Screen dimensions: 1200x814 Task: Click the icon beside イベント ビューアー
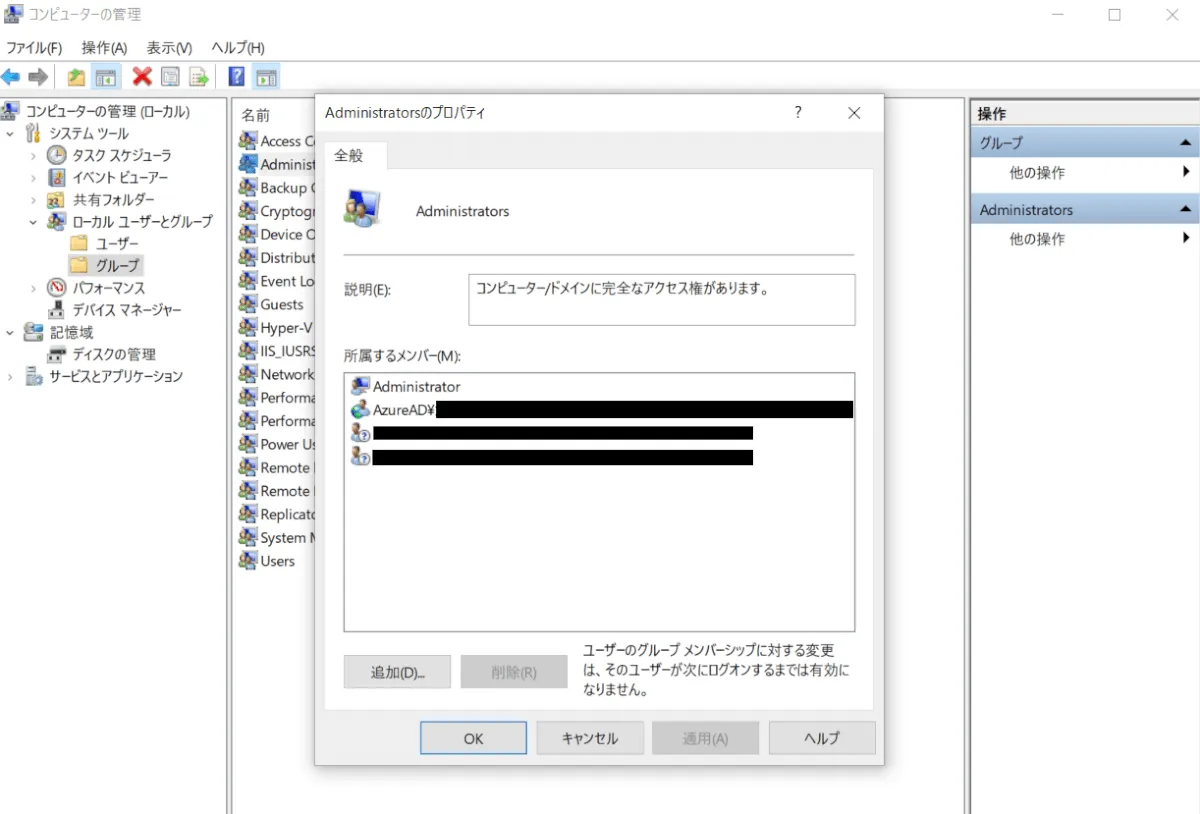pyautogui.click(x=57, y=177)
